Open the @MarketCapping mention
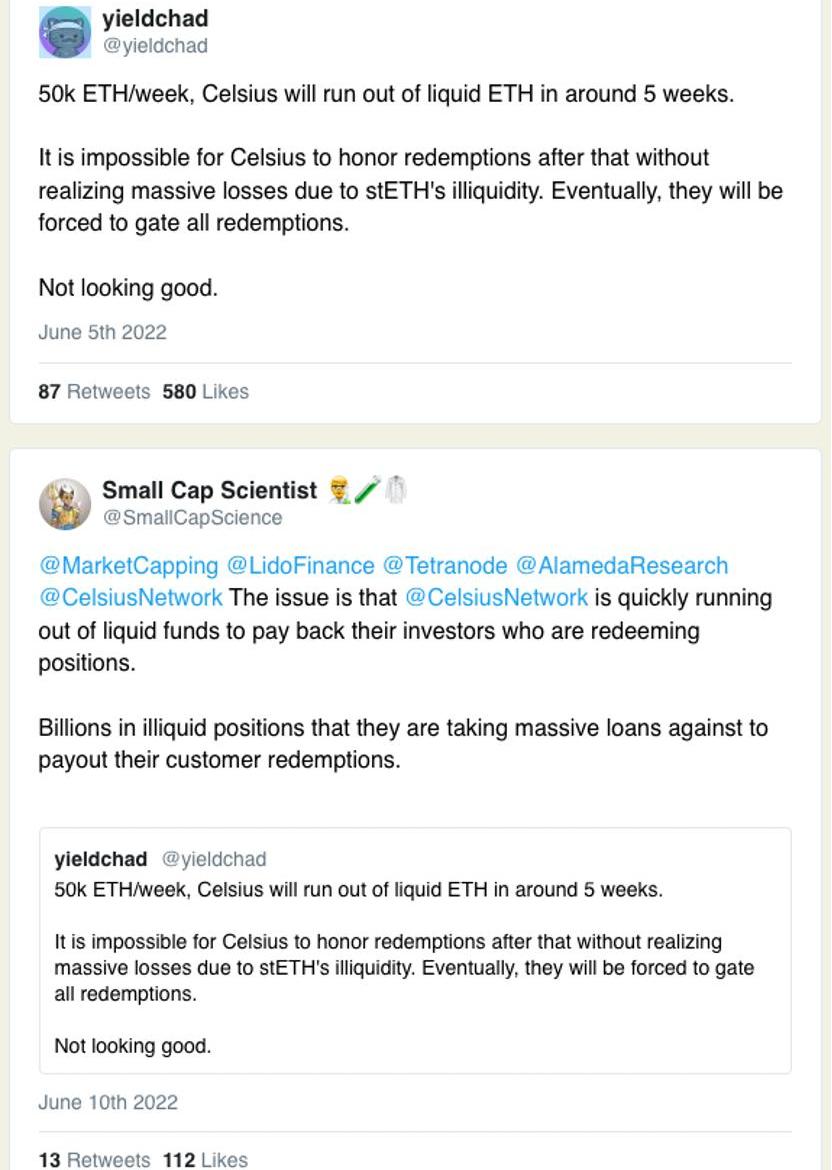This screenshot has width=832, height=1170. tap(128, 566)
